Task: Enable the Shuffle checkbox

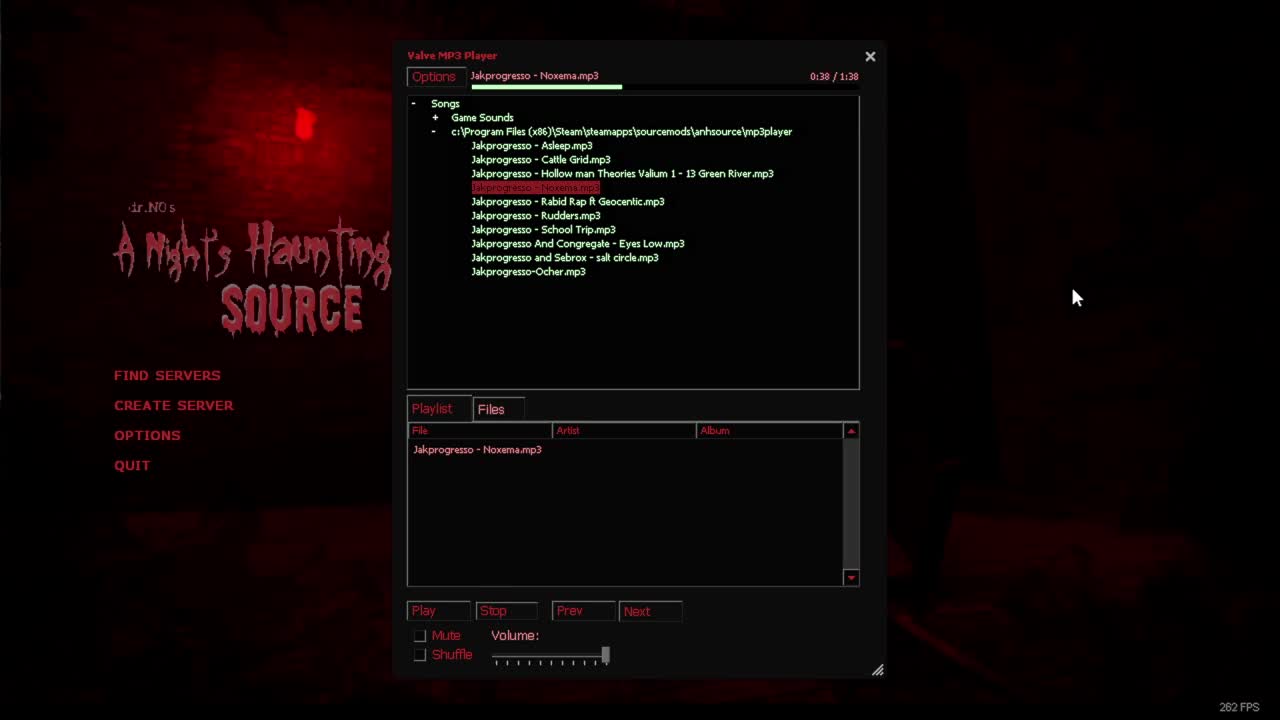Action: point(420,654)
